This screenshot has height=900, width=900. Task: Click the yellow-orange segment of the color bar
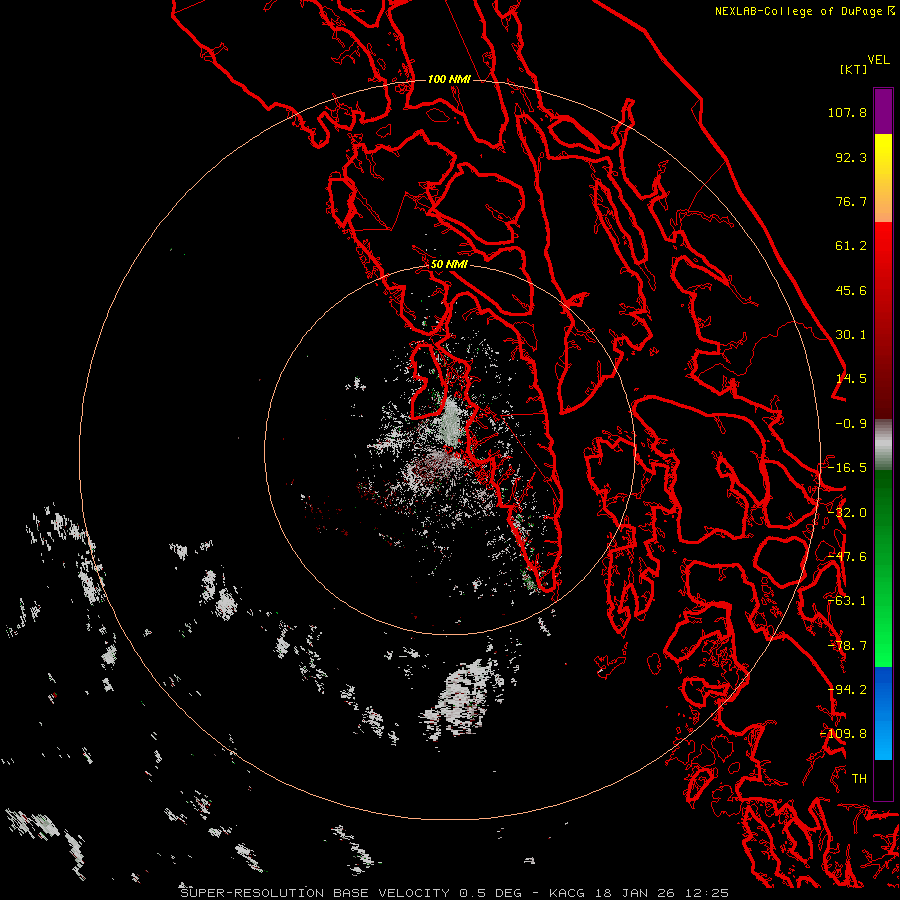[x=883, y=178]
